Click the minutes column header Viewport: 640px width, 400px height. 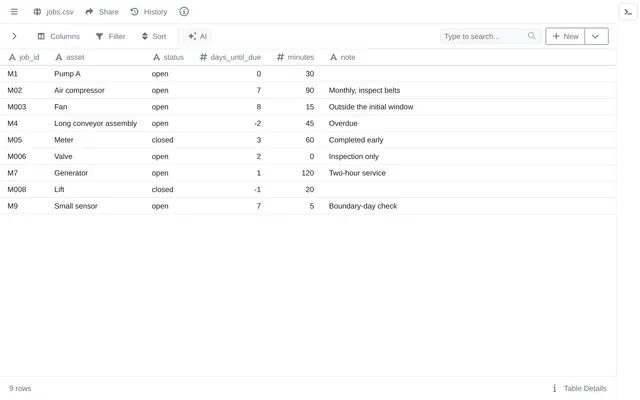[296, 57]
